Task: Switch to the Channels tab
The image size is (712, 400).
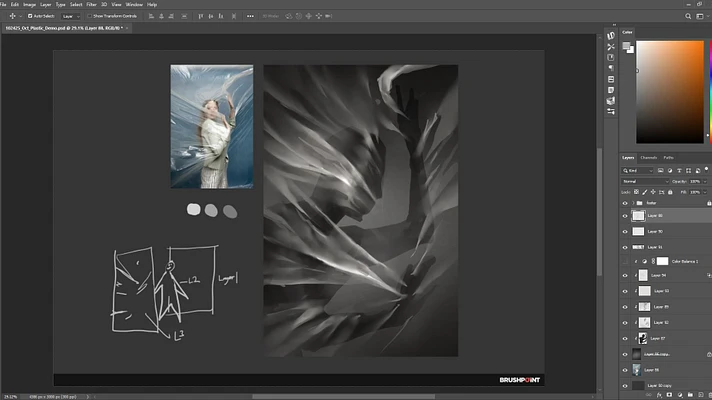Action: point(648,158)
